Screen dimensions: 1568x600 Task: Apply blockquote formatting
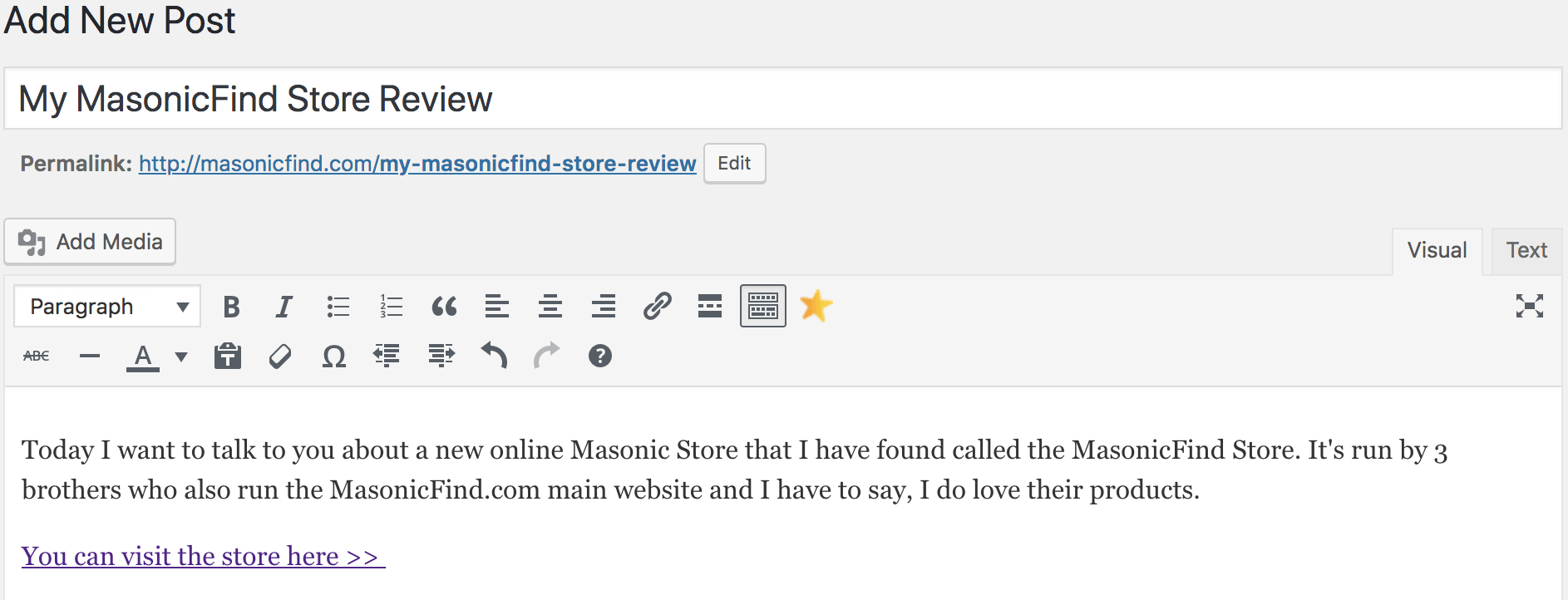click(444, 307)
